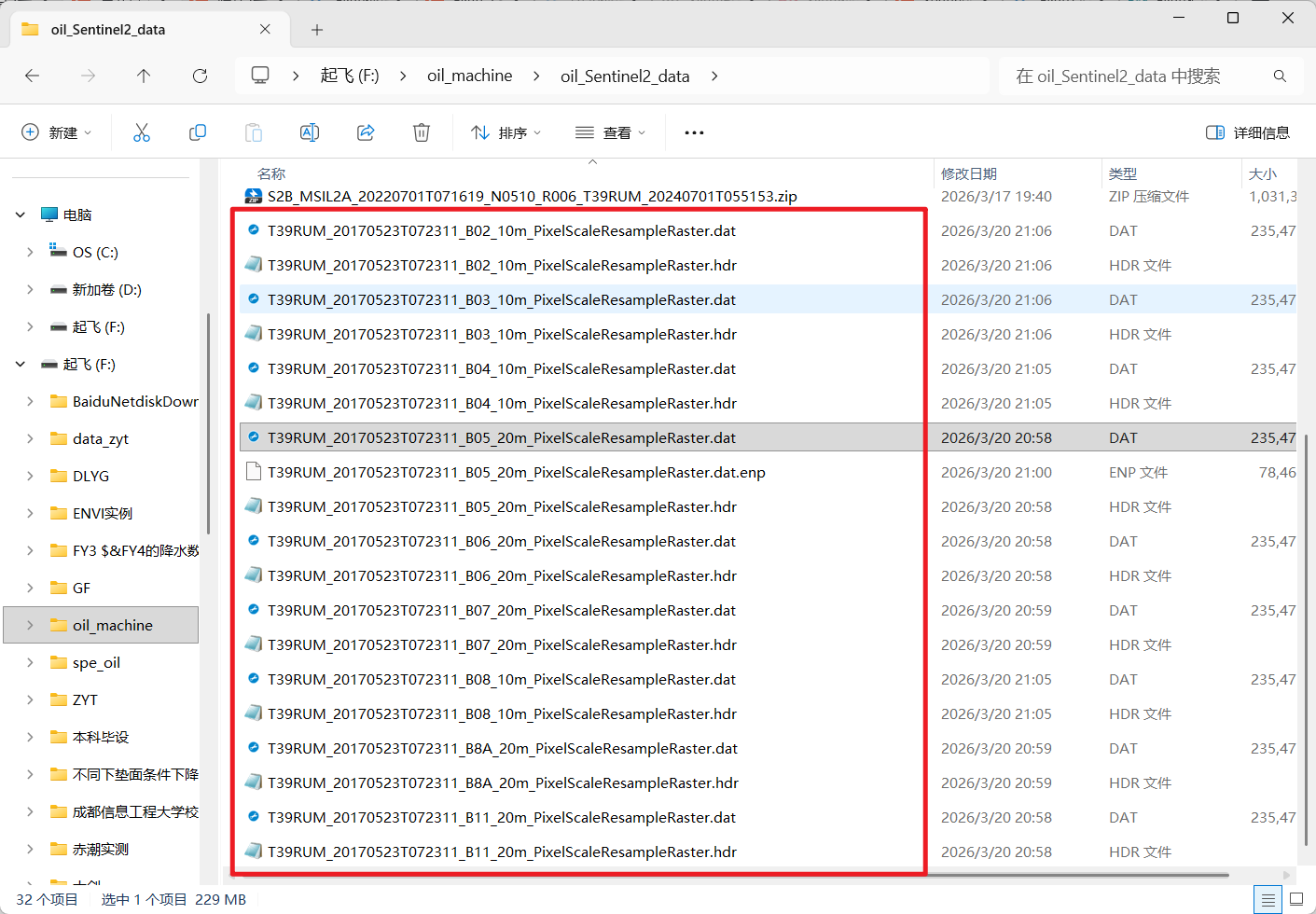Click the oil_machine breadcrumb
This screenshot has width=1316, height=914.
click(470, 76)
